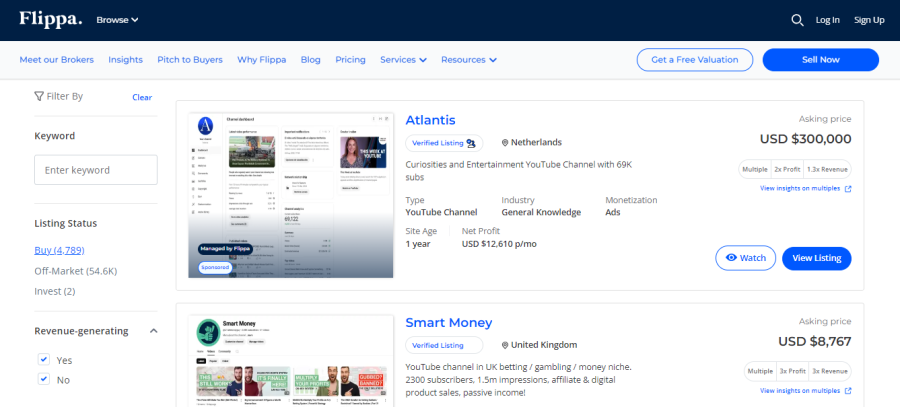Expand the Resources menu
The height and width of the screenshot is (407, 900).
pyautogui.click(x=469, y=60)
